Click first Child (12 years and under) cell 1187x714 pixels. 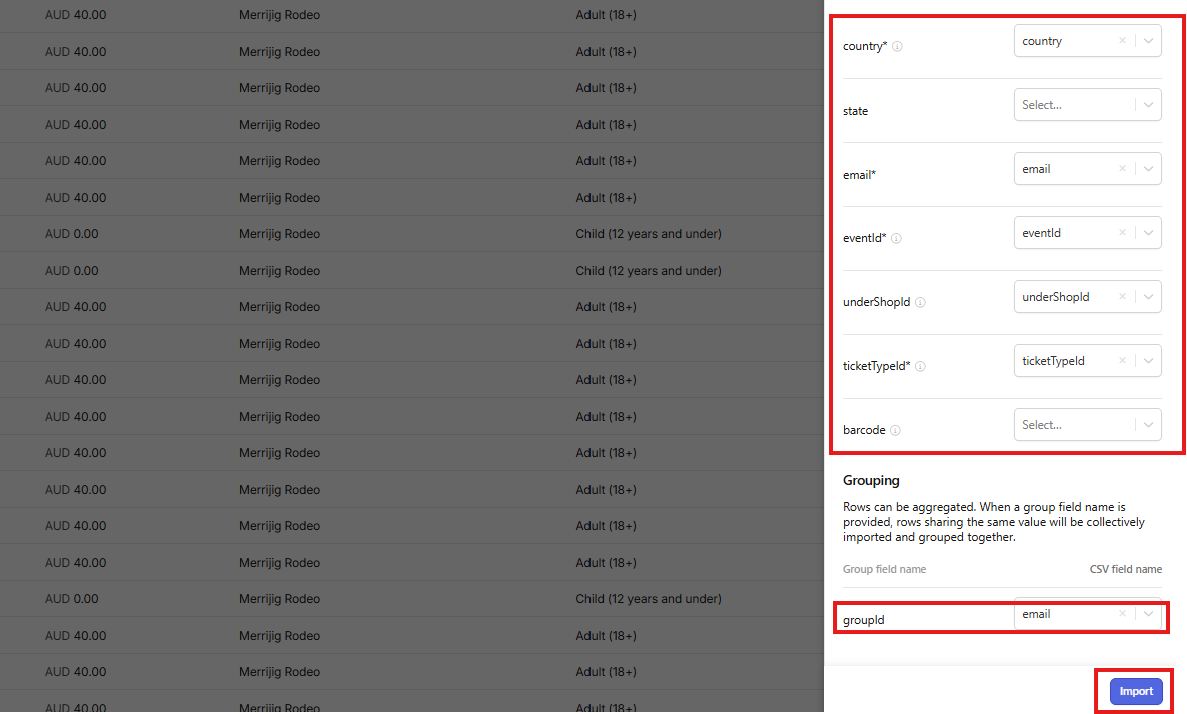pos(648,234)
